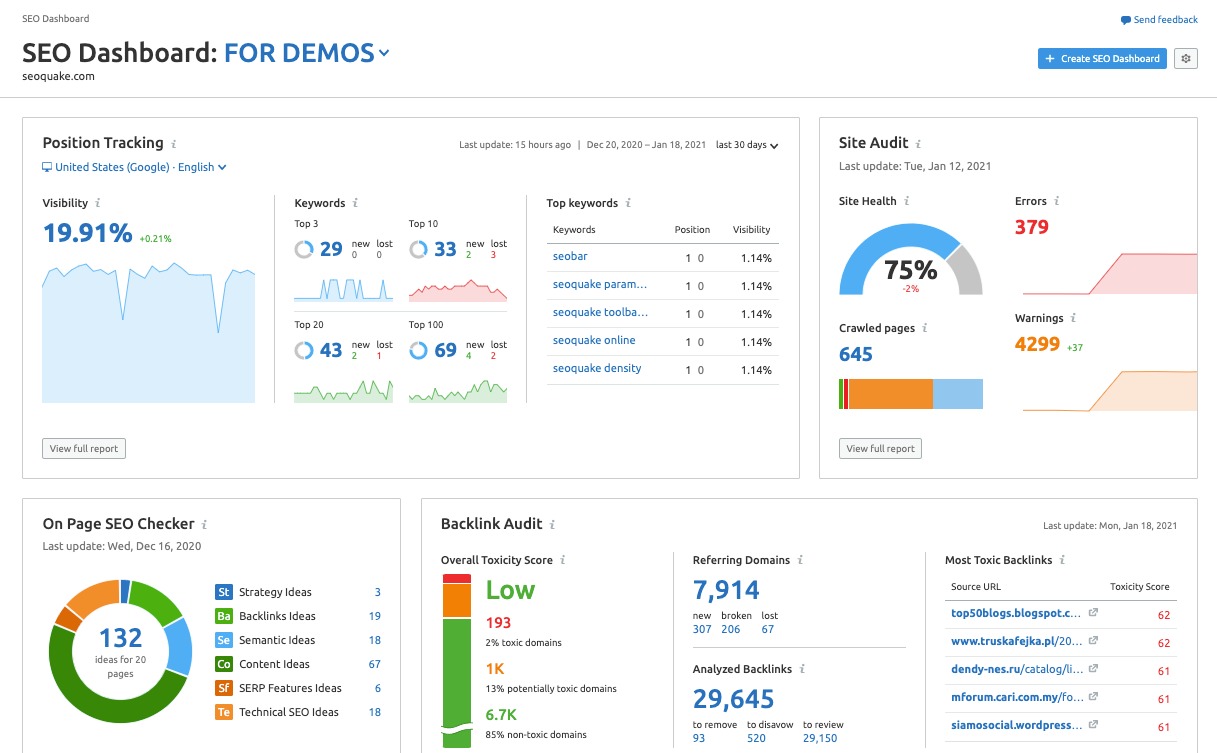Click the Create SEO Dashboard button
The image size is (1217, 753).
point(1102,59)
